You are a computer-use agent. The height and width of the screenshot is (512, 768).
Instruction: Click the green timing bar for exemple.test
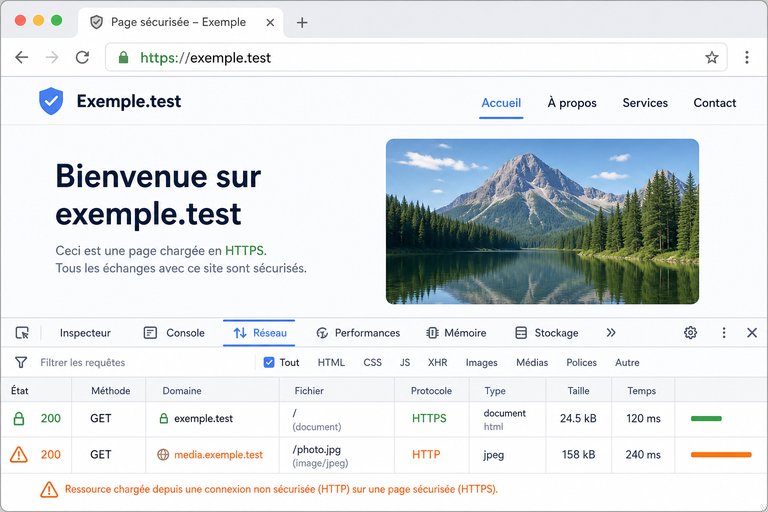click(x=706, y=418)
